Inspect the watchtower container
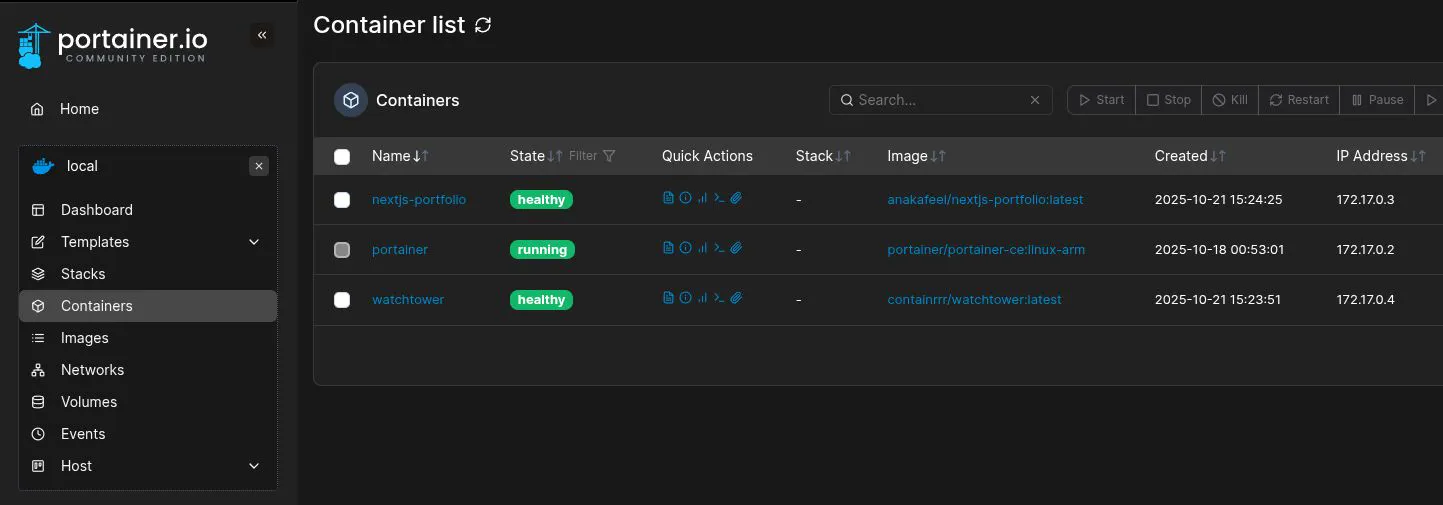Viewport: 1443px width, 505px height. (x=685, y=298)
